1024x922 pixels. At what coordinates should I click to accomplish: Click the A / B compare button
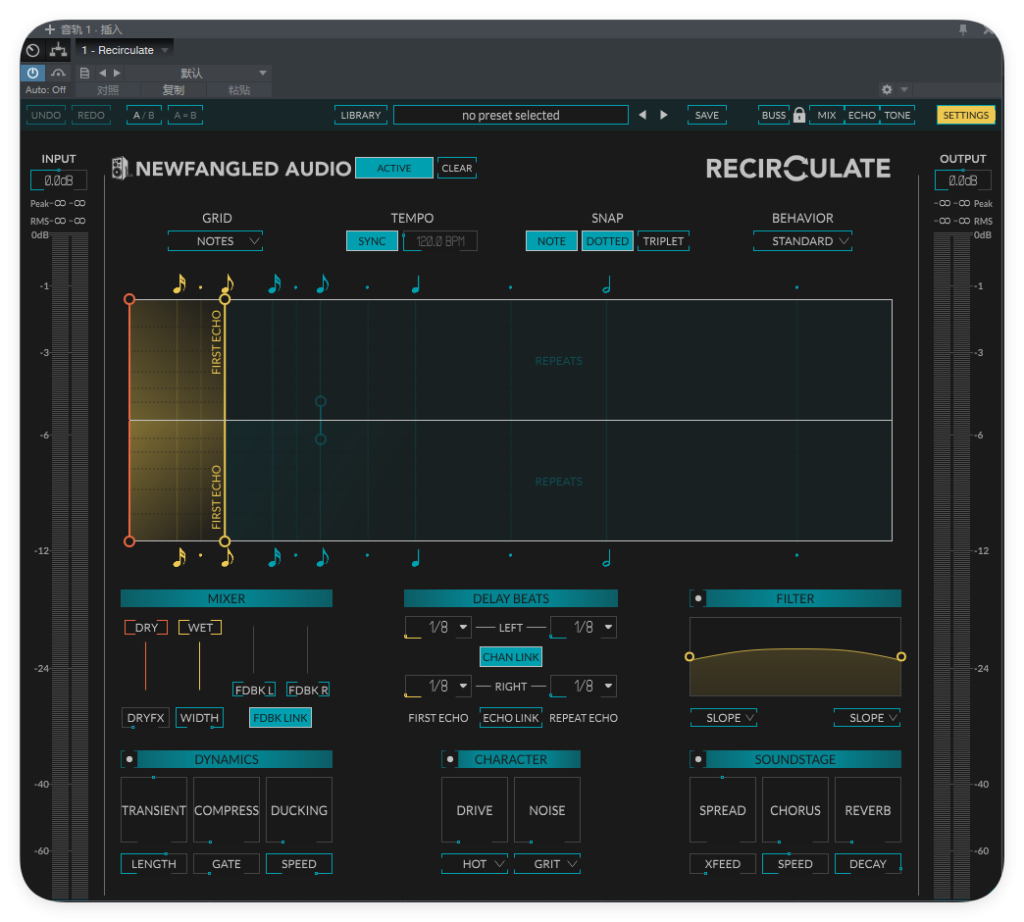click(144, 115)
